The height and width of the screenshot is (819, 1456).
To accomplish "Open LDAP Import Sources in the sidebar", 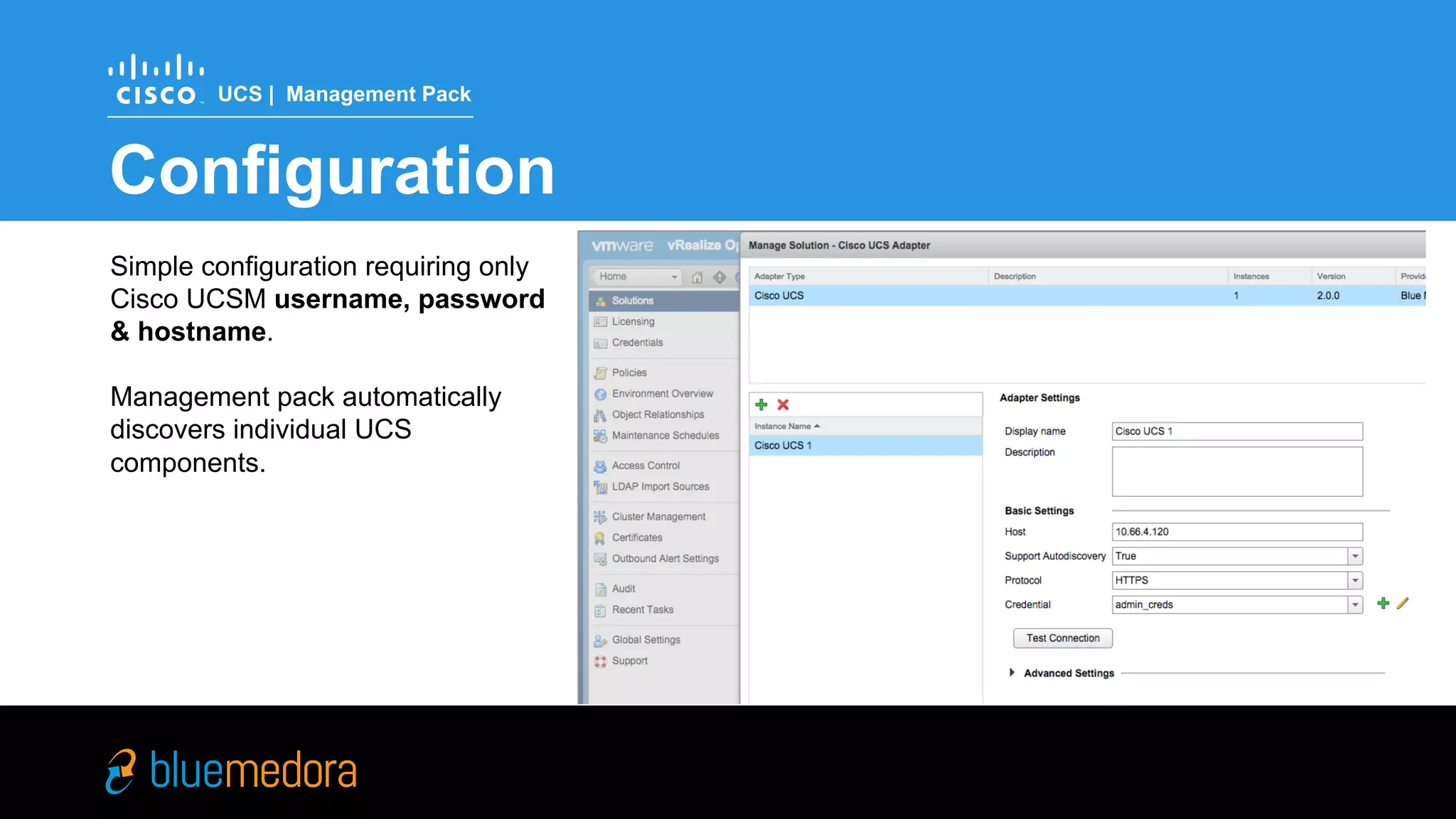I will tap(660, 487).
